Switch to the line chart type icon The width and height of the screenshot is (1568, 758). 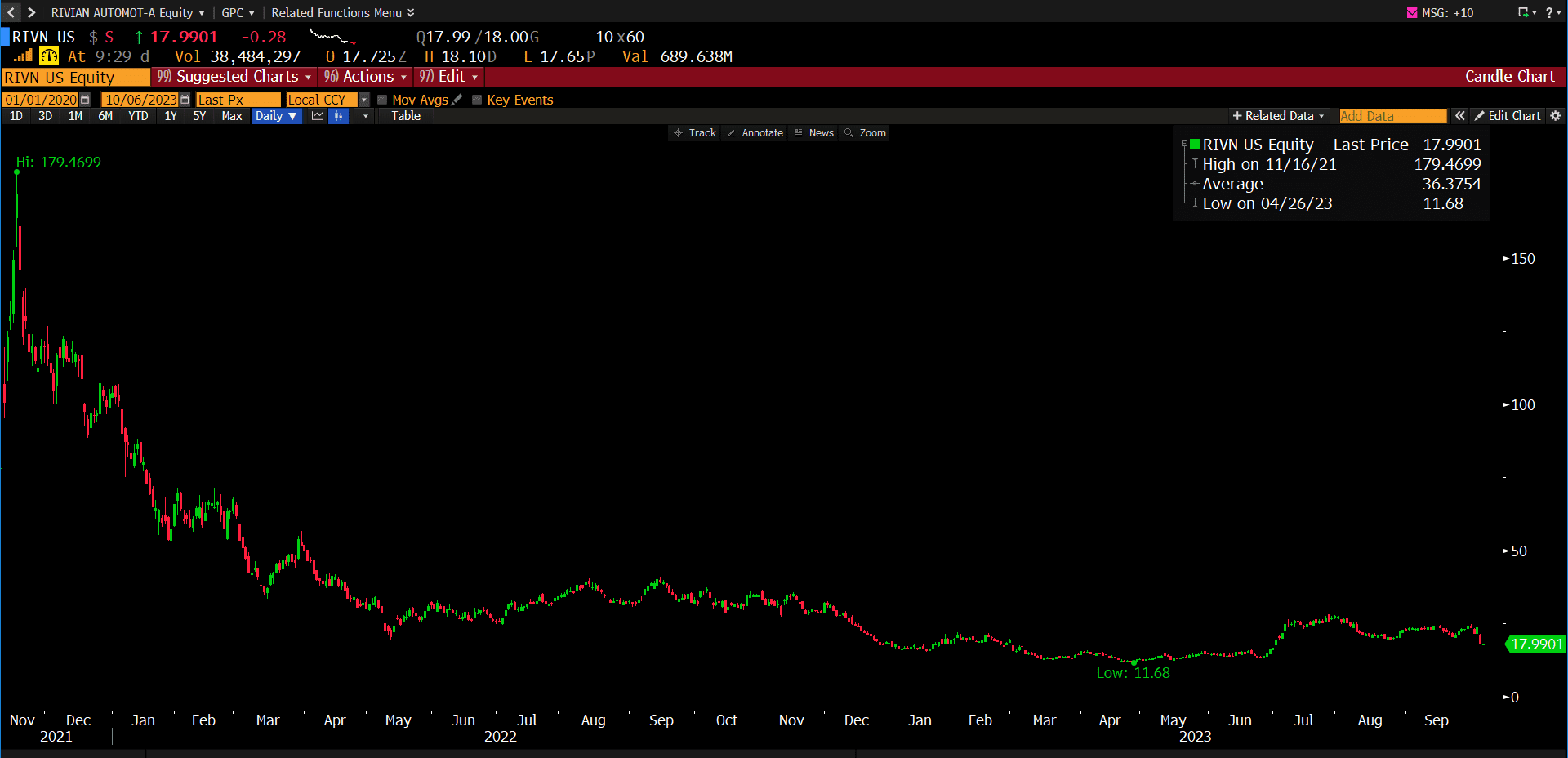[318, 116]
